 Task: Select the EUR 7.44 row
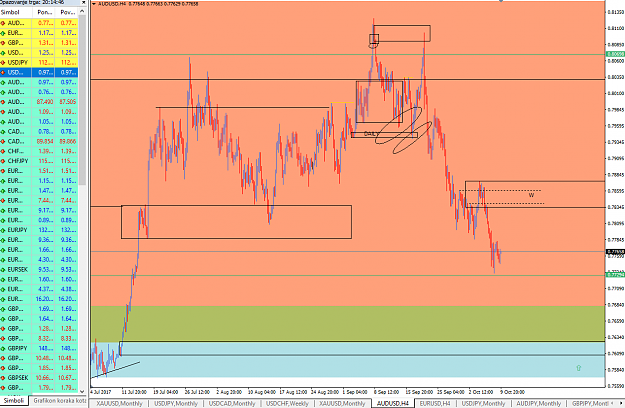(39, 200)
